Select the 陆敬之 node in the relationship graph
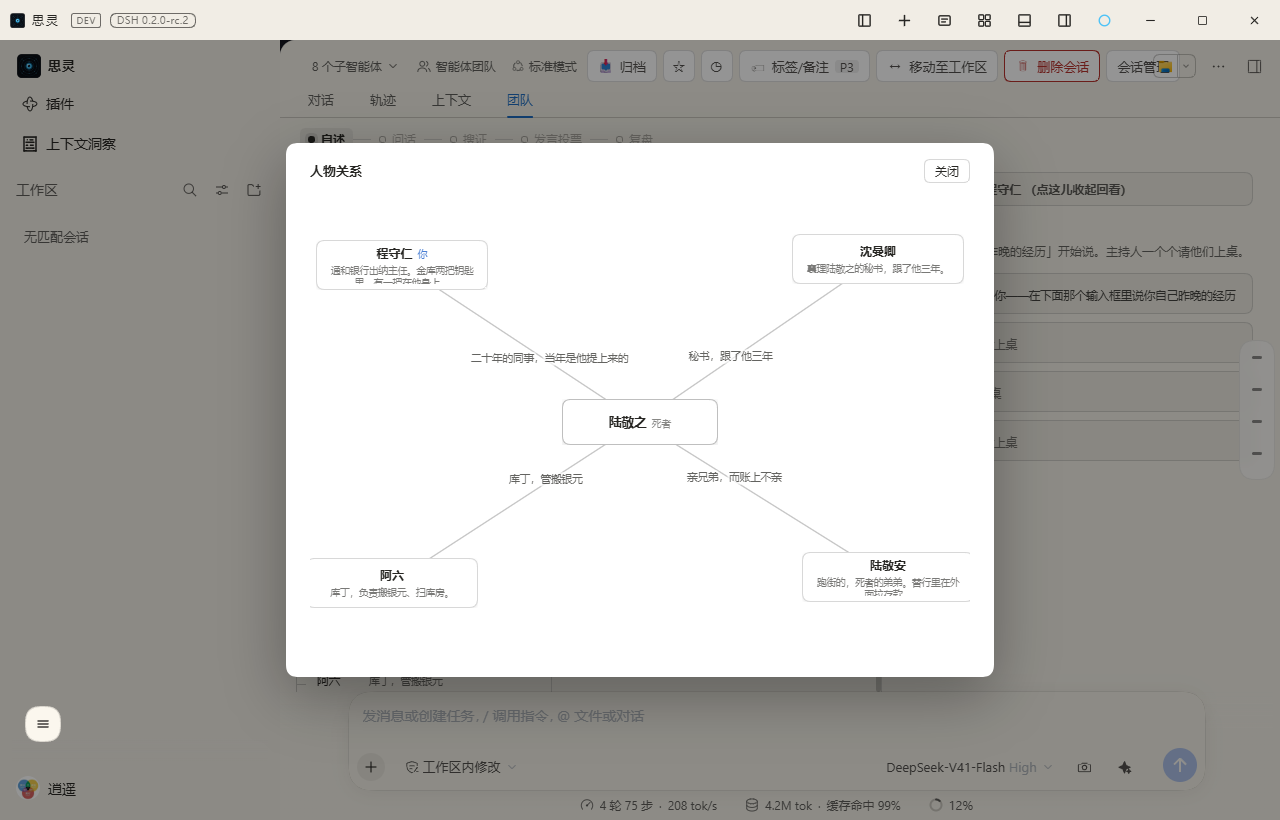This screenshot has width=1280, height=820. tap(640, 422)
